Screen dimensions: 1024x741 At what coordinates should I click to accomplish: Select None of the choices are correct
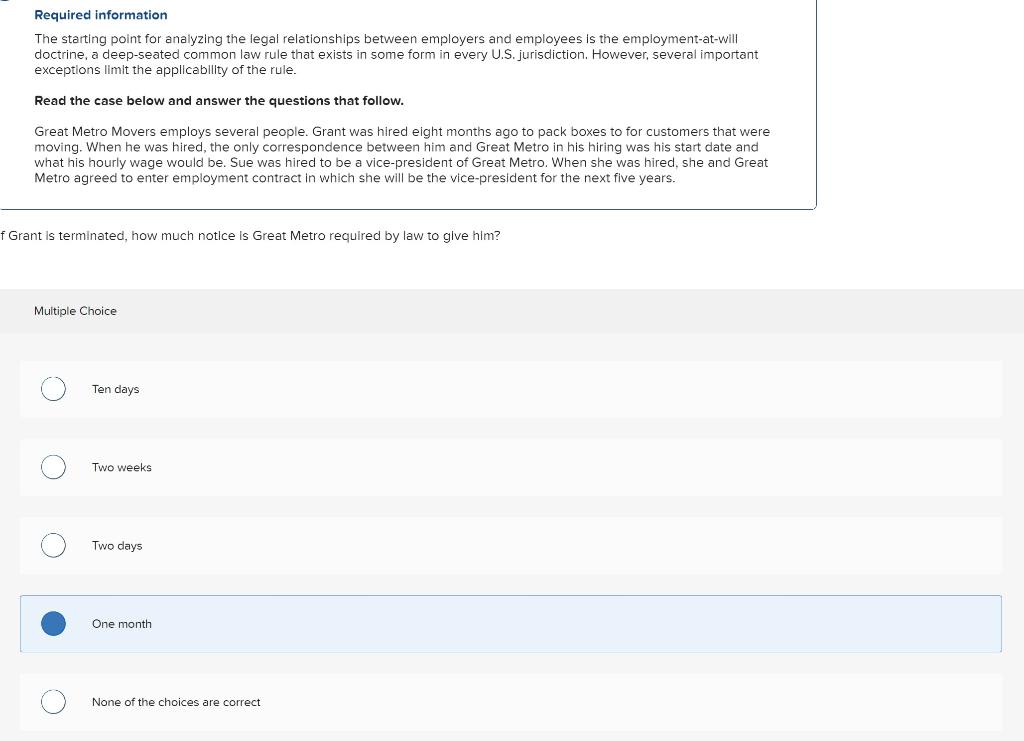(x=53, y=701)
